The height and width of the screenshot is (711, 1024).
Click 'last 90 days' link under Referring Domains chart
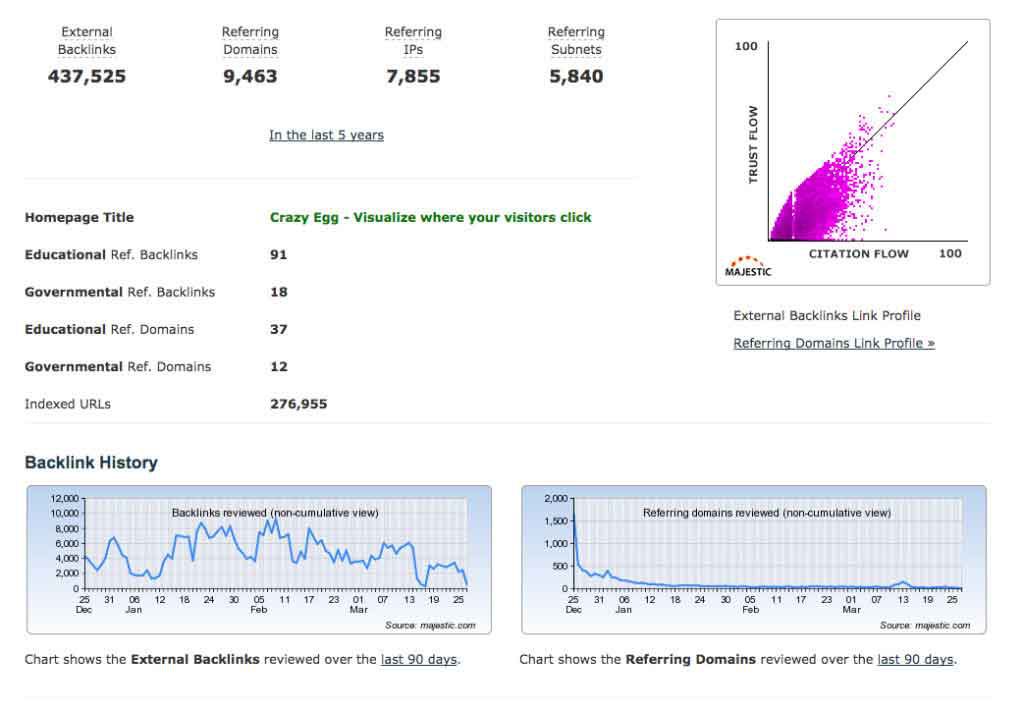click(915, 659)
